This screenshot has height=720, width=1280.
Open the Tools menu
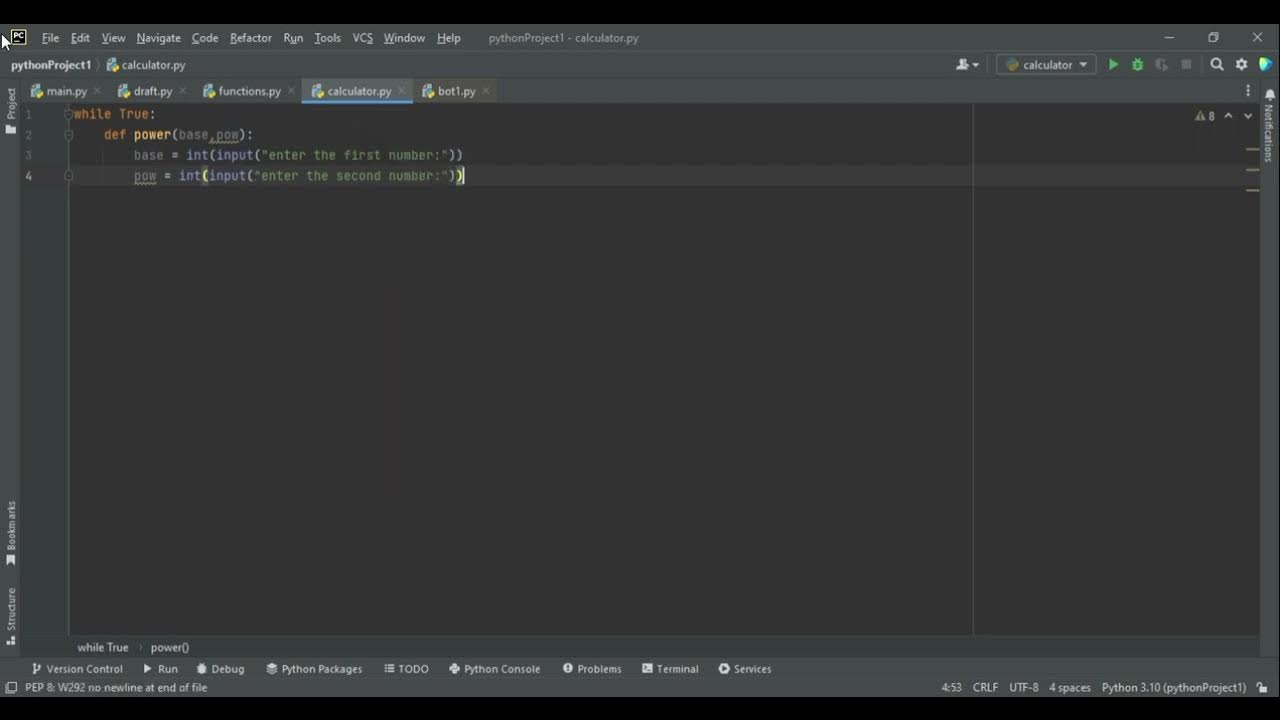328,38
